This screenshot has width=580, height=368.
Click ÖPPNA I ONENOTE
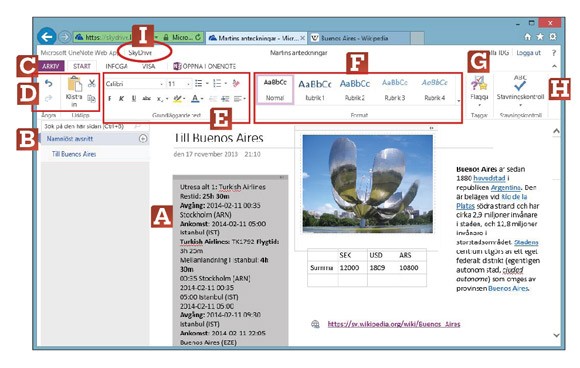click(205, 66)
